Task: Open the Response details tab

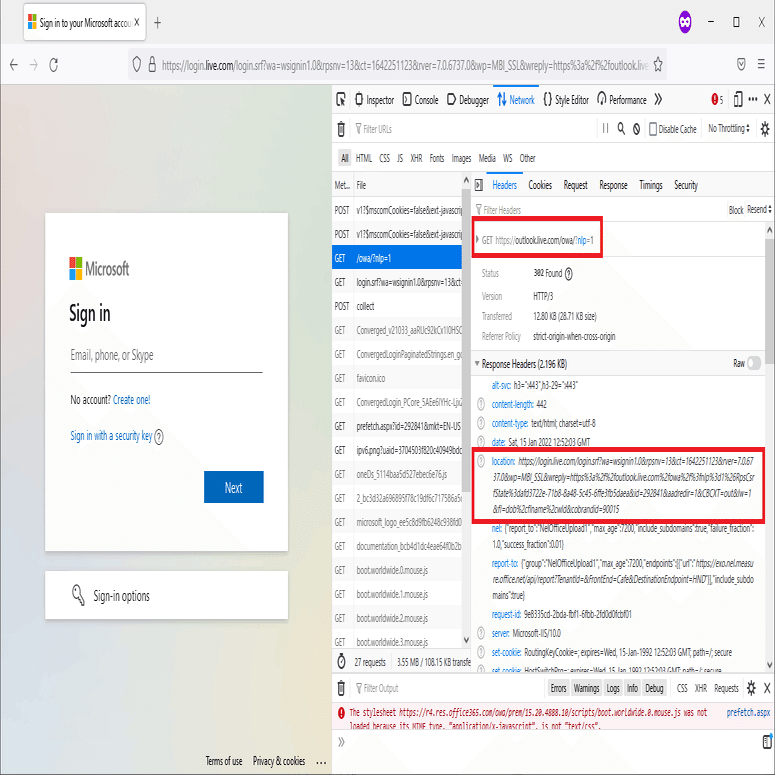Action: click(x=613, y=185)
